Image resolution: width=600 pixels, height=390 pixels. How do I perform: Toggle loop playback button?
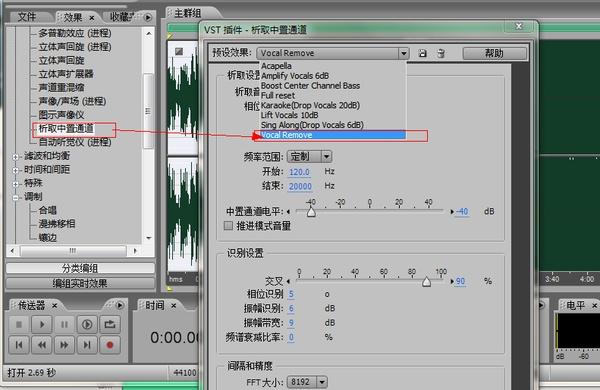pyautogui.click(x=110, y=325)
